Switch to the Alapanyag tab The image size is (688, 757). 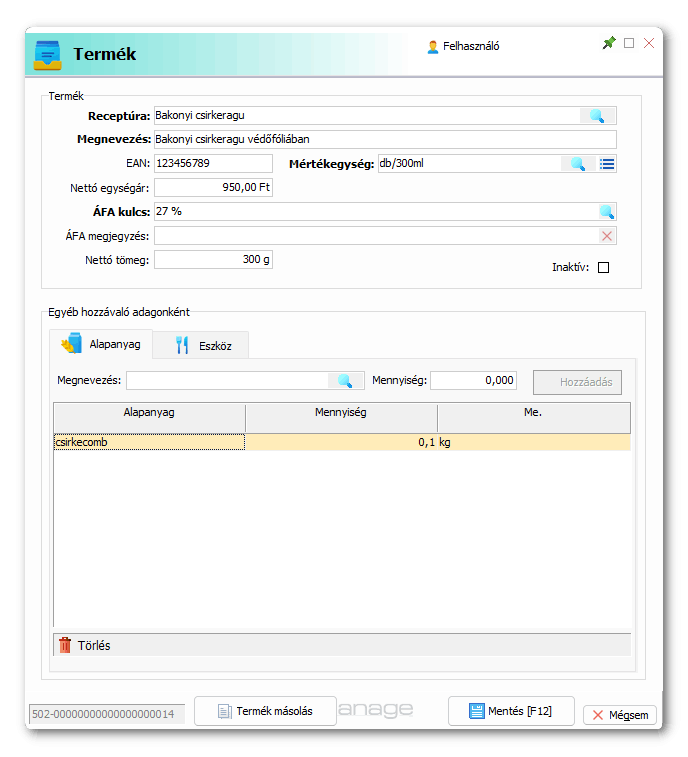click(101, 345)
